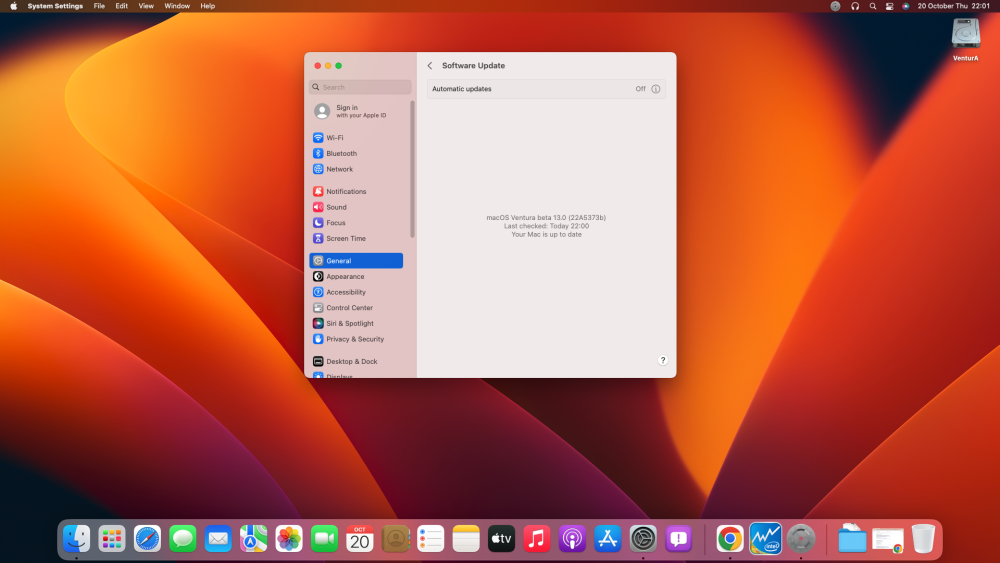The image size is (1000, 563).
Task: Launch Safari from the Dock
Action: [147, 539]
